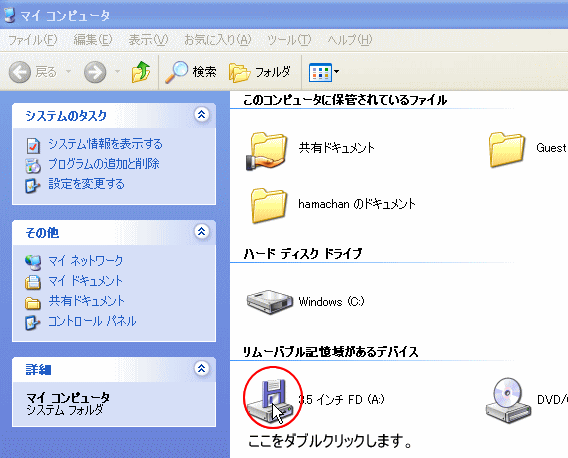Click the My Network Places globe icon
Image resolution: width=568 pixels, height=458 pixels.
click(33, 262)
